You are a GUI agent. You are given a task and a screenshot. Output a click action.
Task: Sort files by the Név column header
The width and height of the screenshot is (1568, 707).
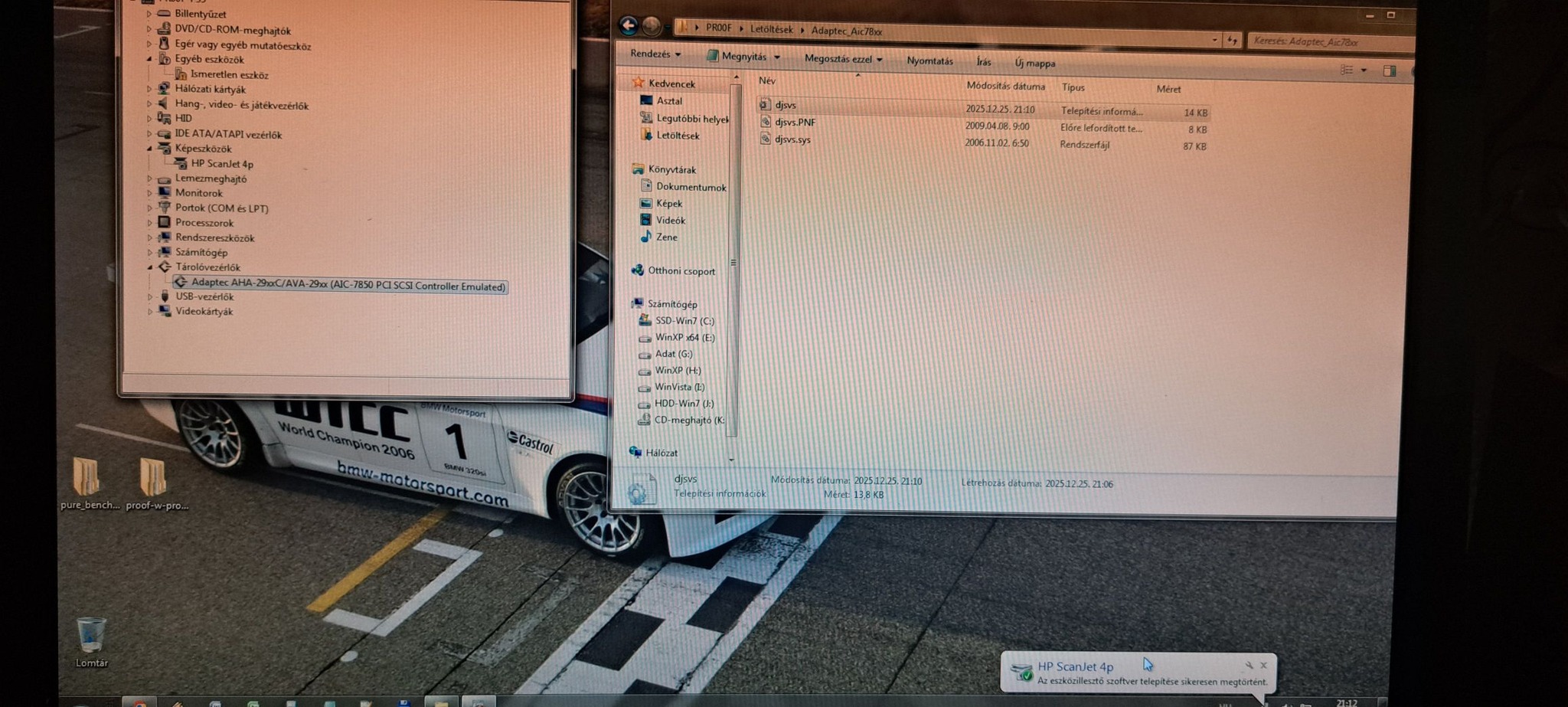click(767, 80)
